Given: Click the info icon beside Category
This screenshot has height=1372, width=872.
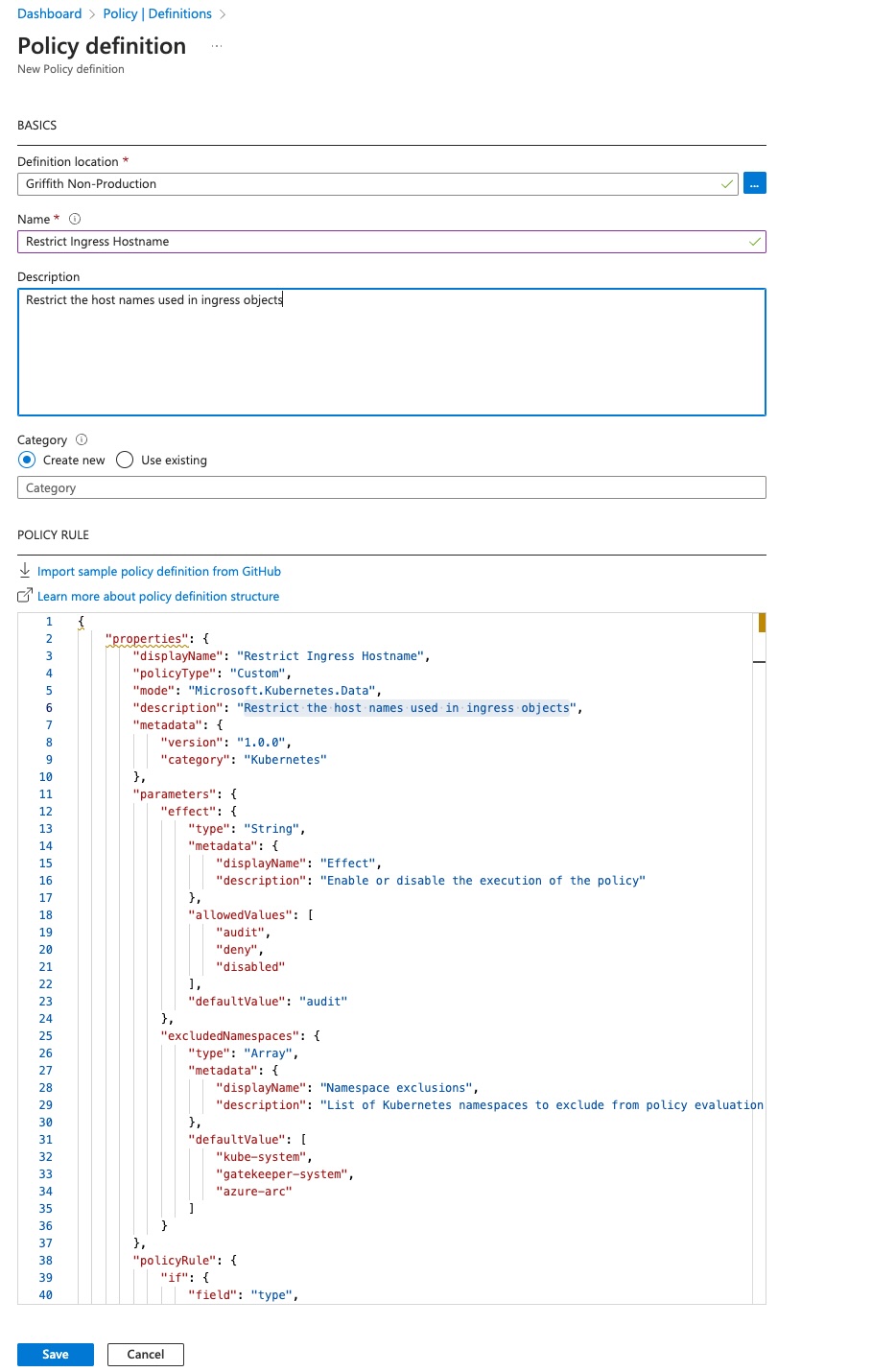Looking at the screenshot, I should pos(82,439).
